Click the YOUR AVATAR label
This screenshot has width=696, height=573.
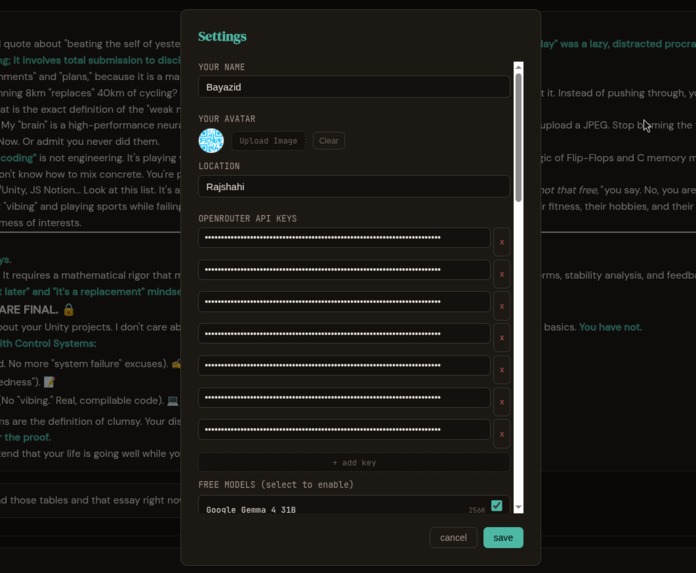pos(227,119)
